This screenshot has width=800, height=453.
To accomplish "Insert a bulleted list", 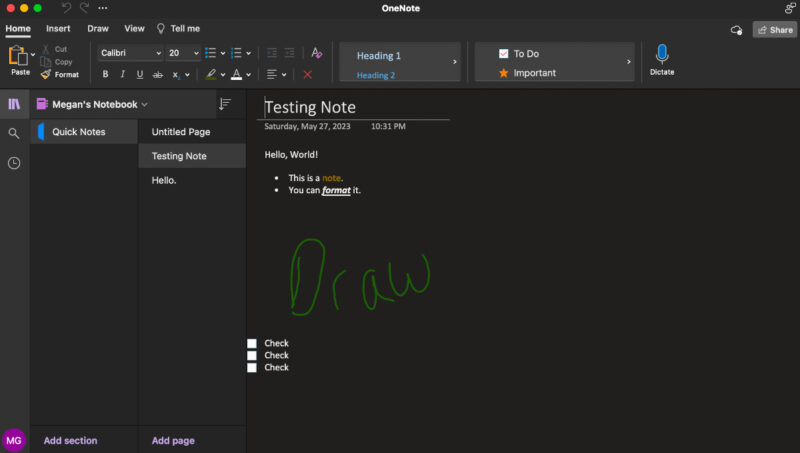I will [210, 53].
